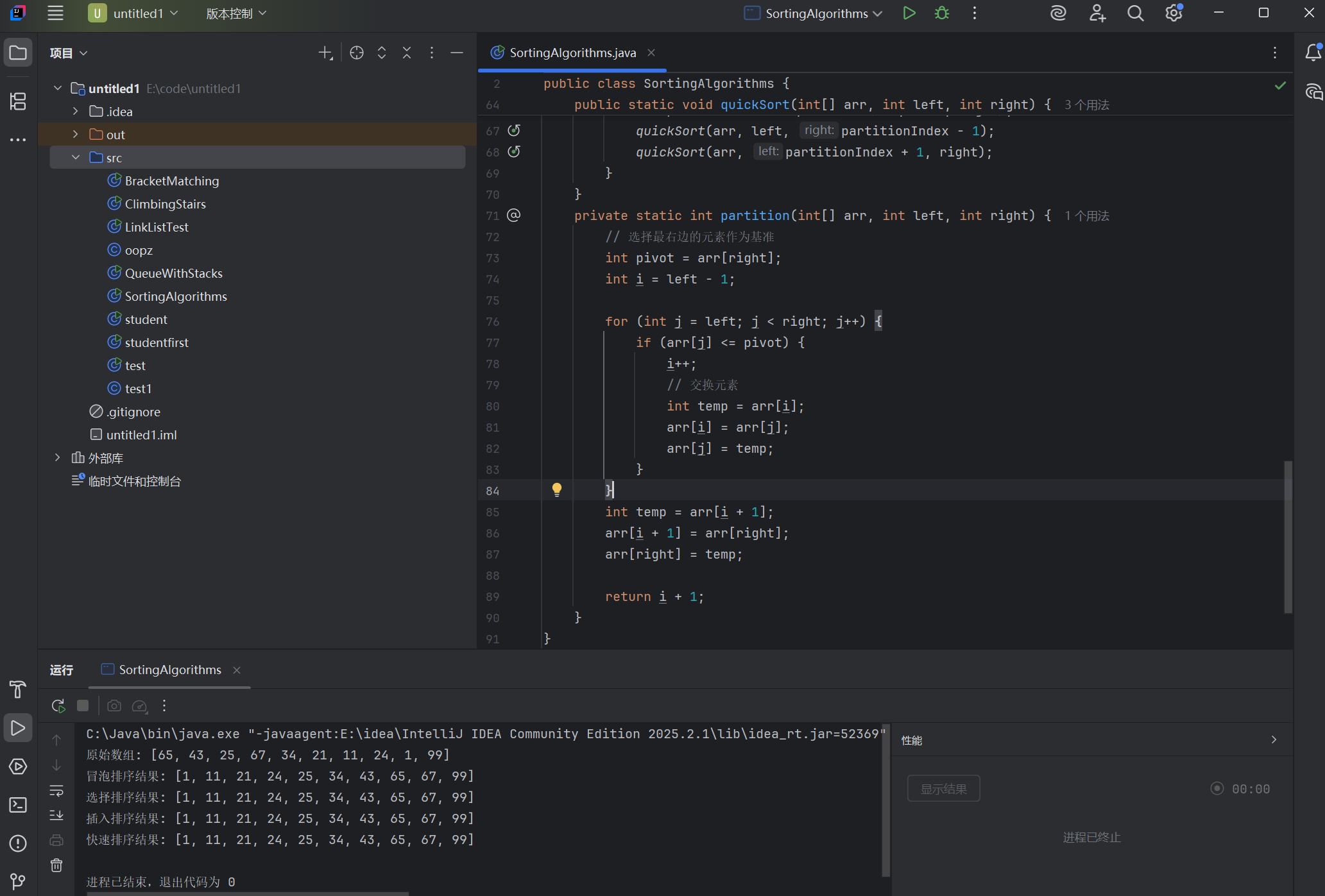This screenshot has height=896, width=1325.
Task: Close the SortingAlgorithms.java tab
Action: coord(651,53)
